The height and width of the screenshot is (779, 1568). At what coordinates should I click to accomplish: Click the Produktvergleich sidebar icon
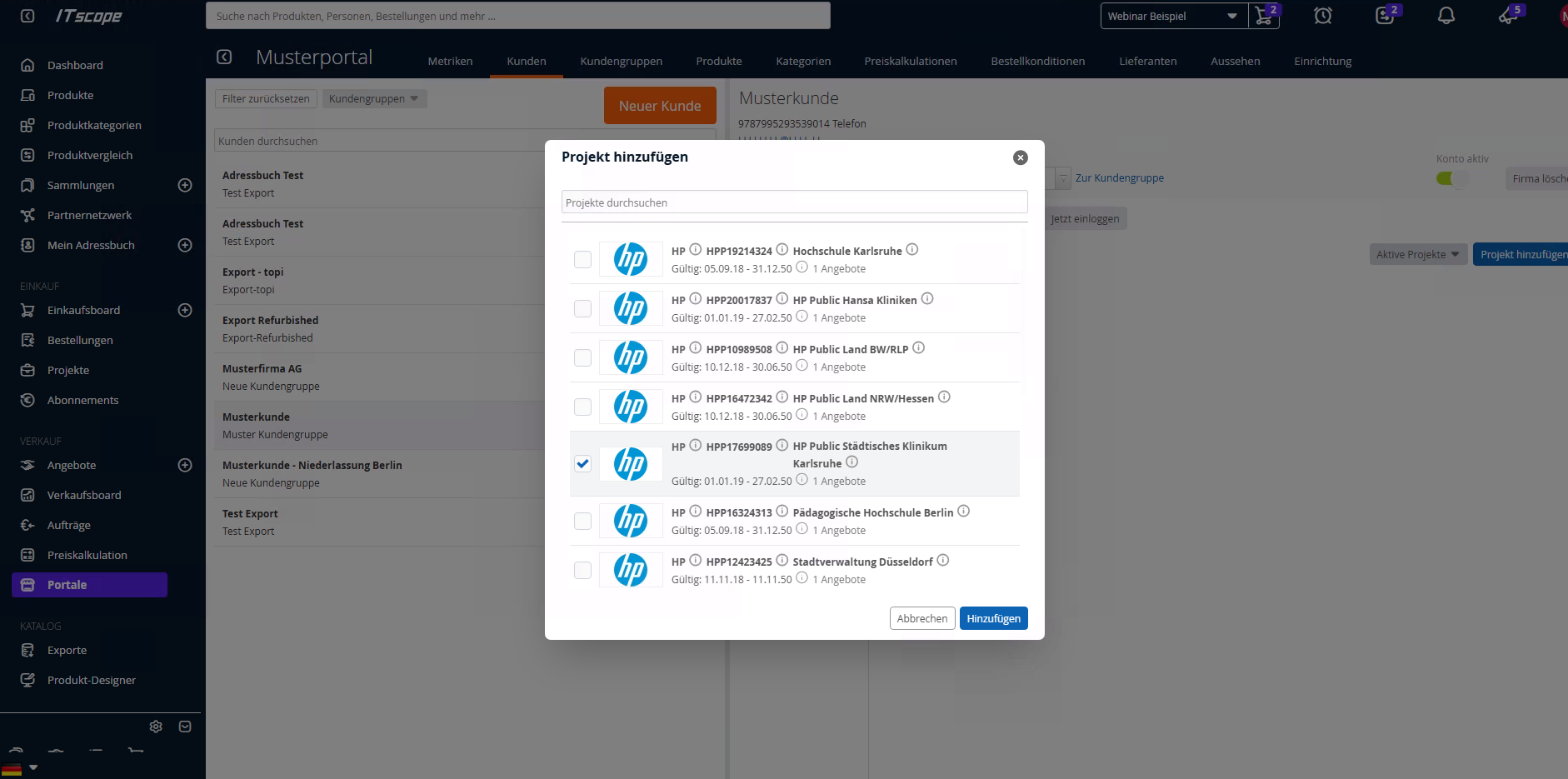27,155
